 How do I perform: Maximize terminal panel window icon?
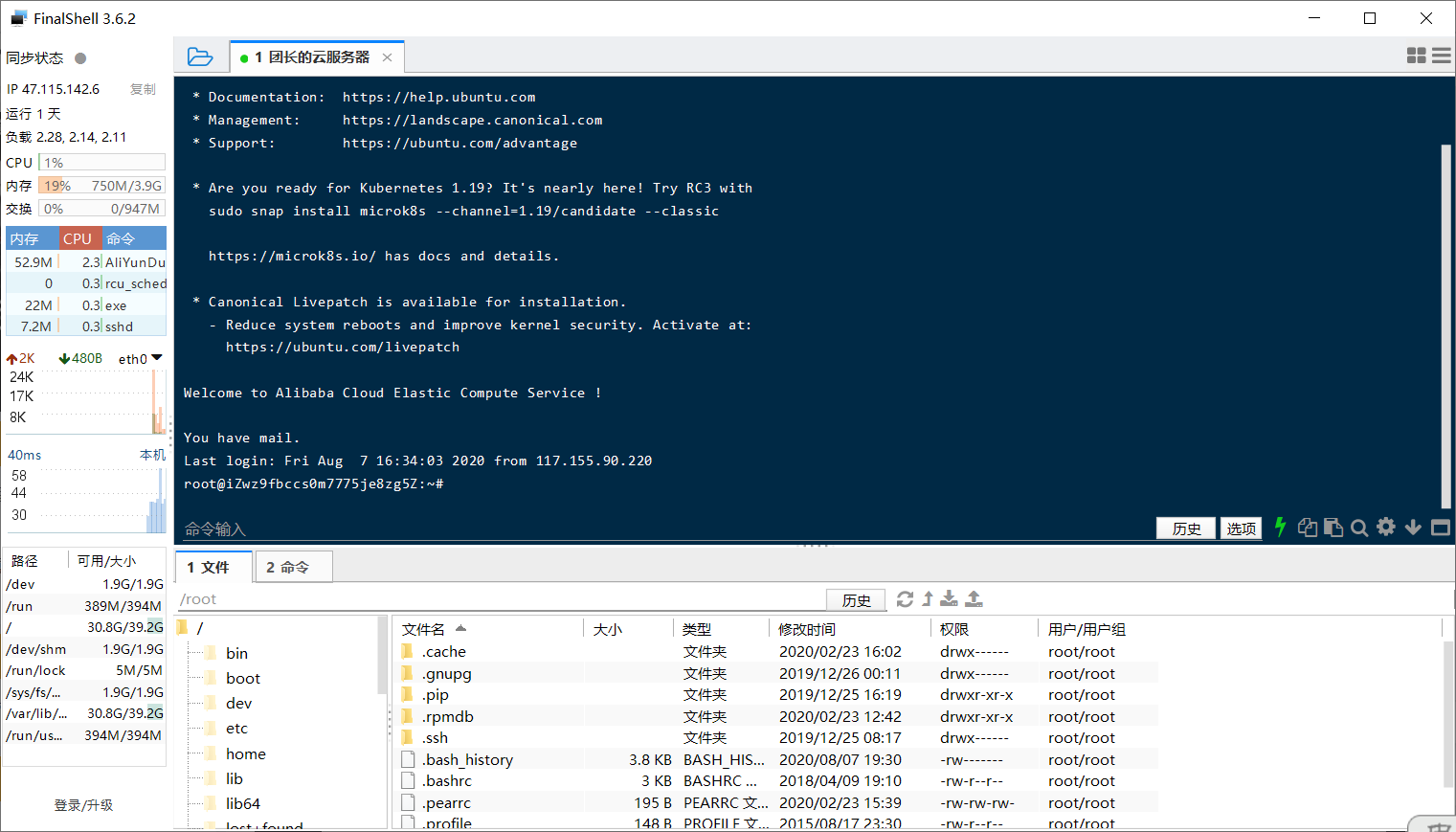pos(1441,528)
